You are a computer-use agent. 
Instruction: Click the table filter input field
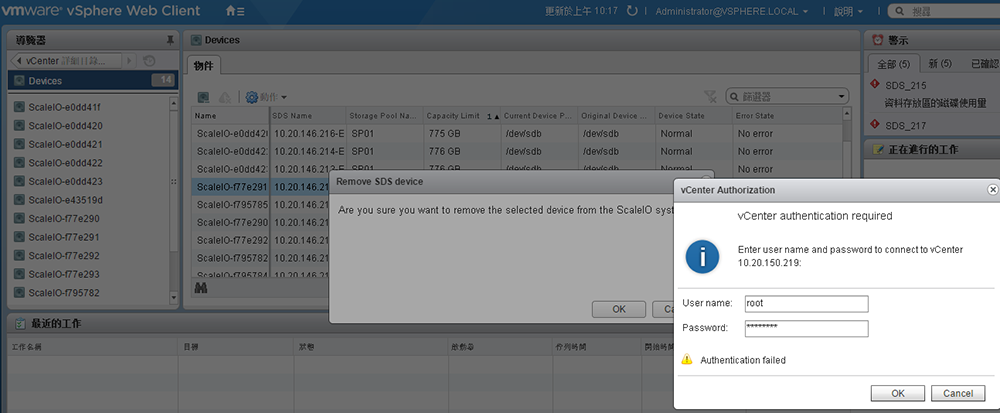pos(787,97)
